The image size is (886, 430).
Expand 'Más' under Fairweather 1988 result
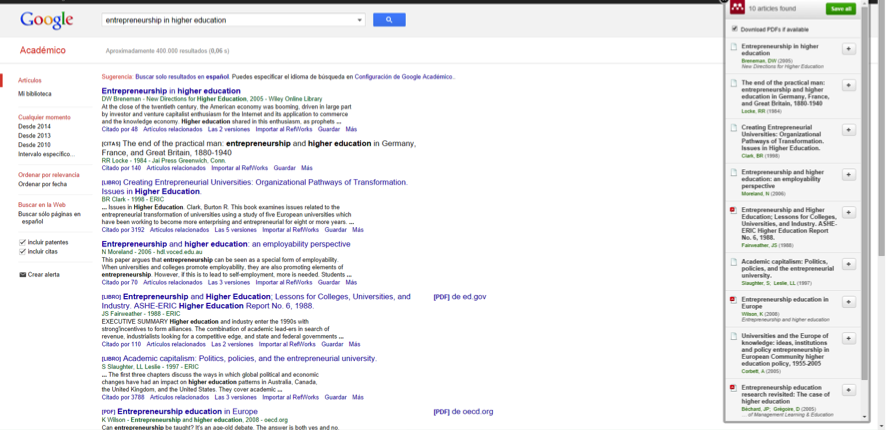[354, 344]
